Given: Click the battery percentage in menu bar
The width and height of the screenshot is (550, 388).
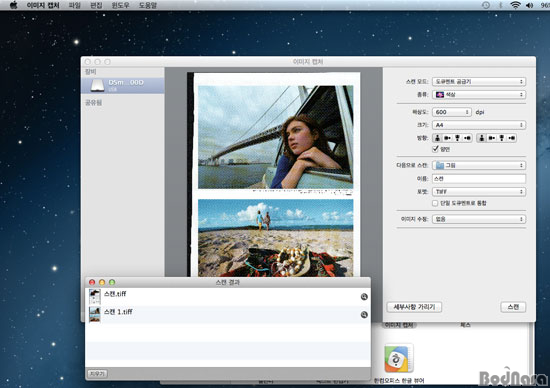Looking at the screenshot, I should coord(545,5).
